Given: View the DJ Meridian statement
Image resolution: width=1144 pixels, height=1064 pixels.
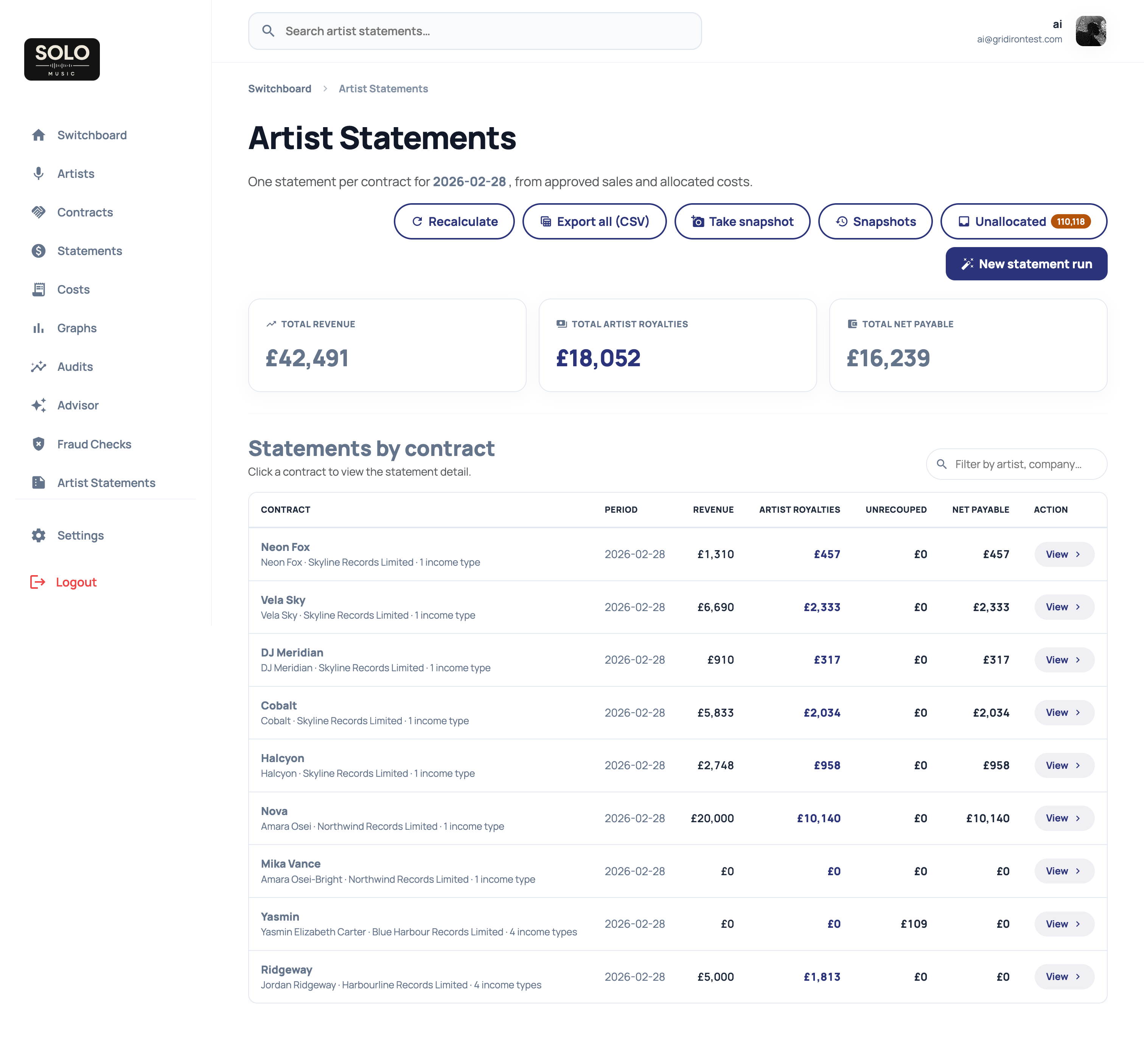Looking at the screenshot, I should point(1065,660).
